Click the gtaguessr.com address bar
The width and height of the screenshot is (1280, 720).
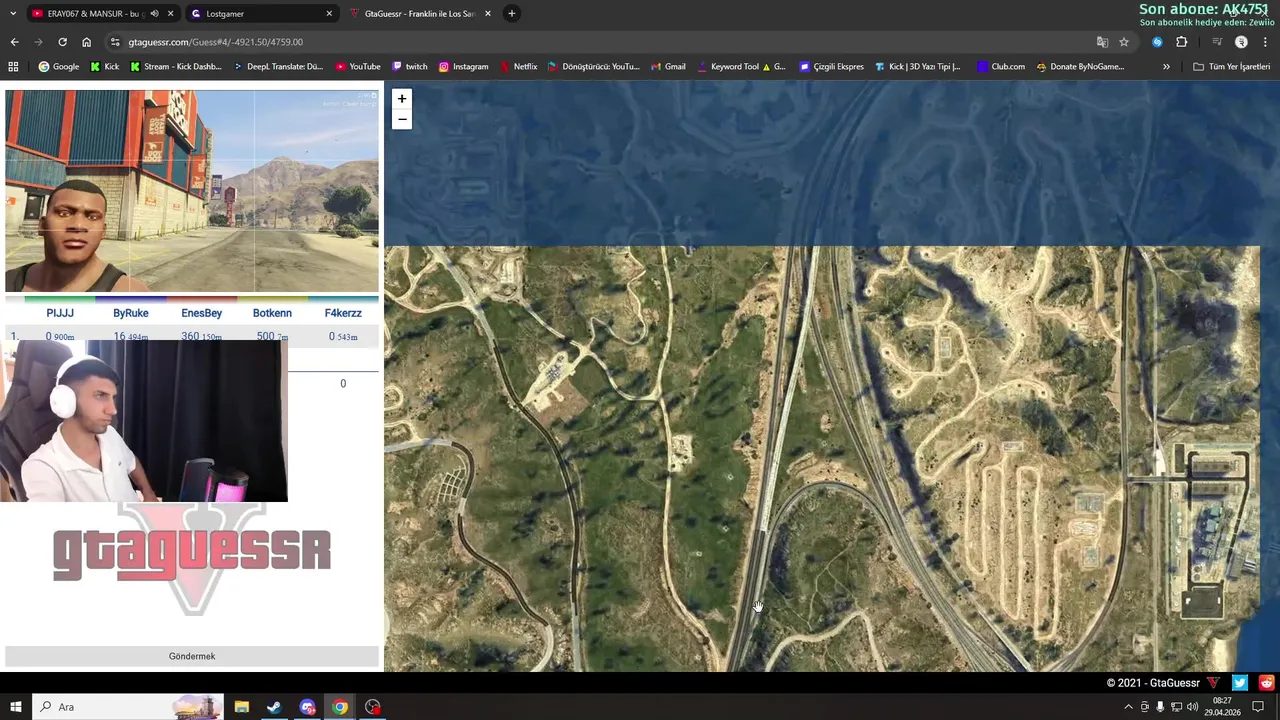point(600,42)
